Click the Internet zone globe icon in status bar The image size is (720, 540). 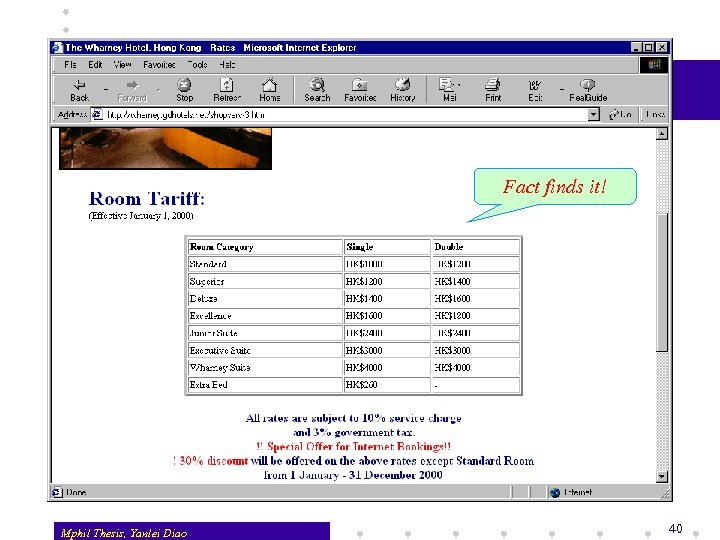[555, 492]
